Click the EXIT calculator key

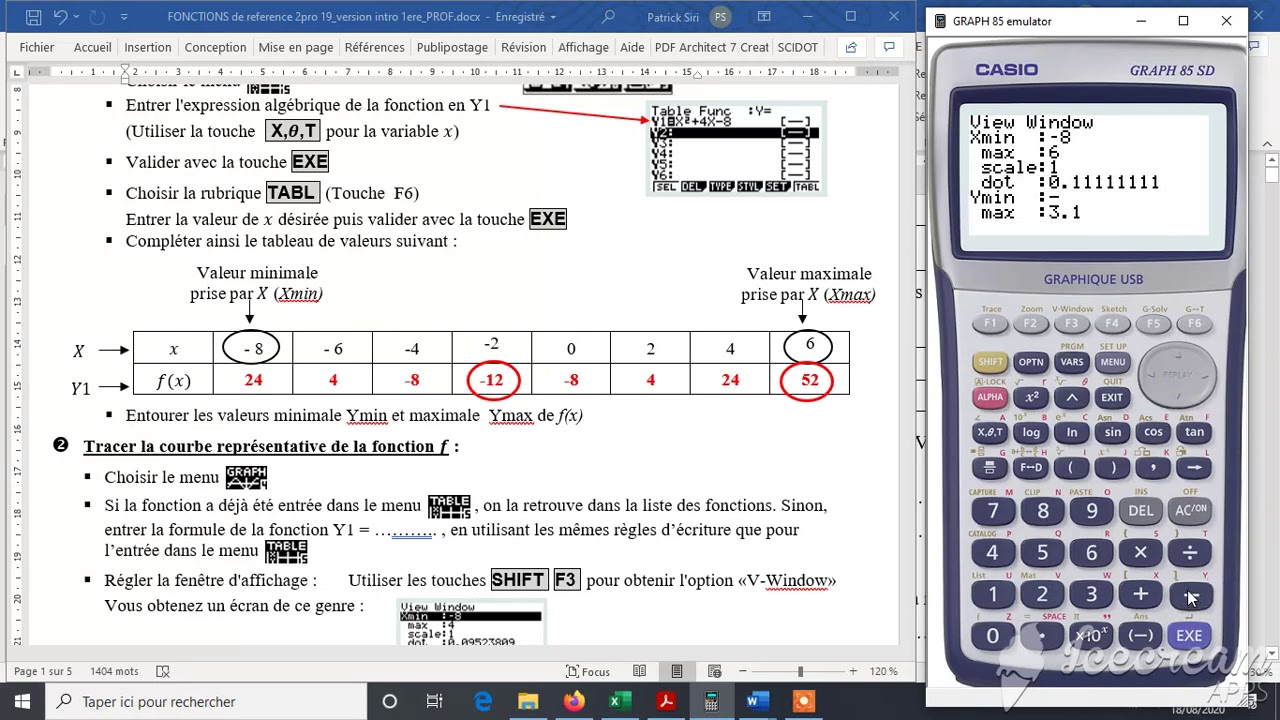(1112, 397)
